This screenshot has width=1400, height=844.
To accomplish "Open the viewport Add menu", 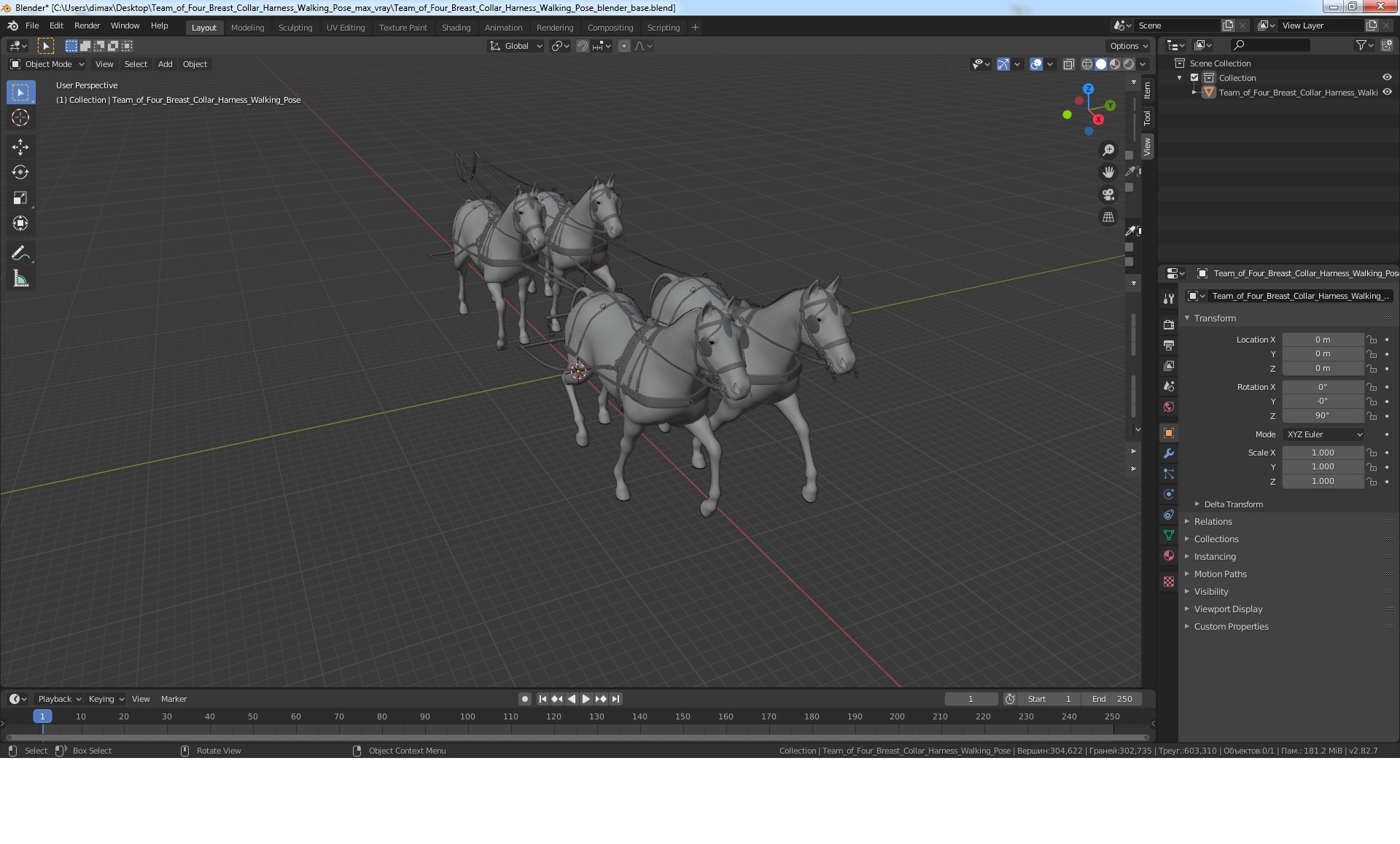I will tap(166, 64).
